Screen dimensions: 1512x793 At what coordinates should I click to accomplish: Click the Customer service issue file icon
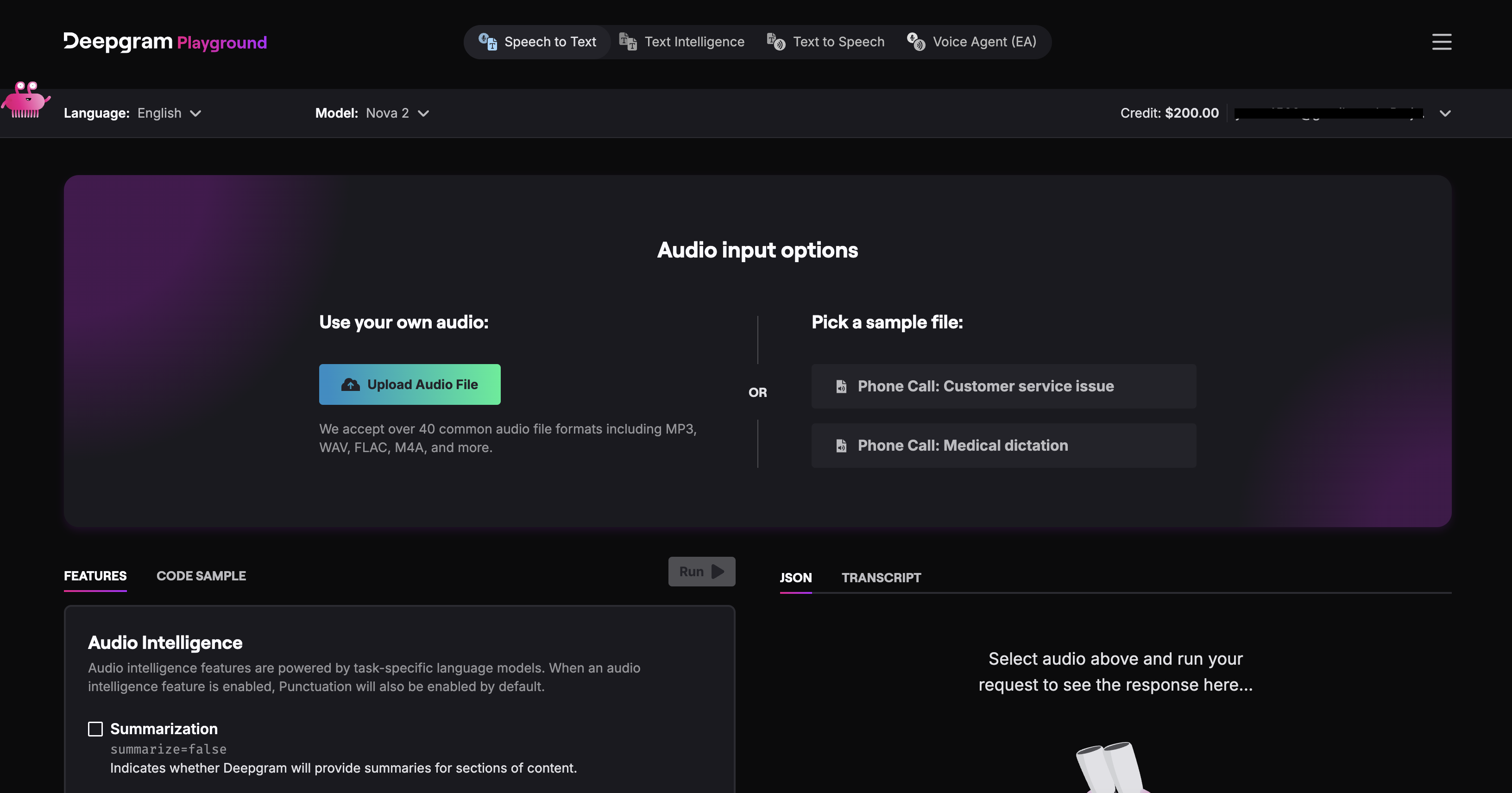(841, 386)
